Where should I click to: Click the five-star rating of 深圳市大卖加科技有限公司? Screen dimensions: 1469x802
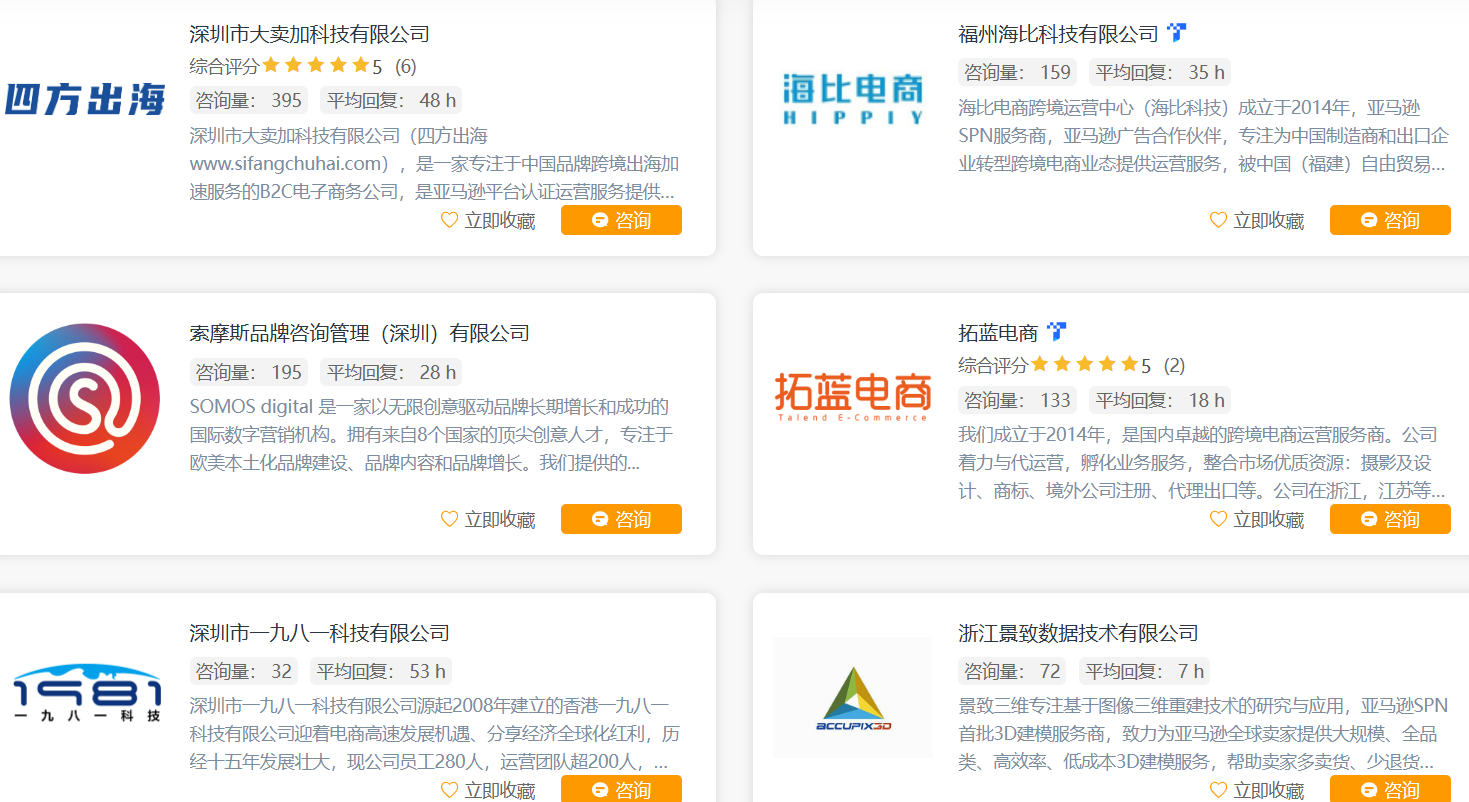[x=316, y=66]
